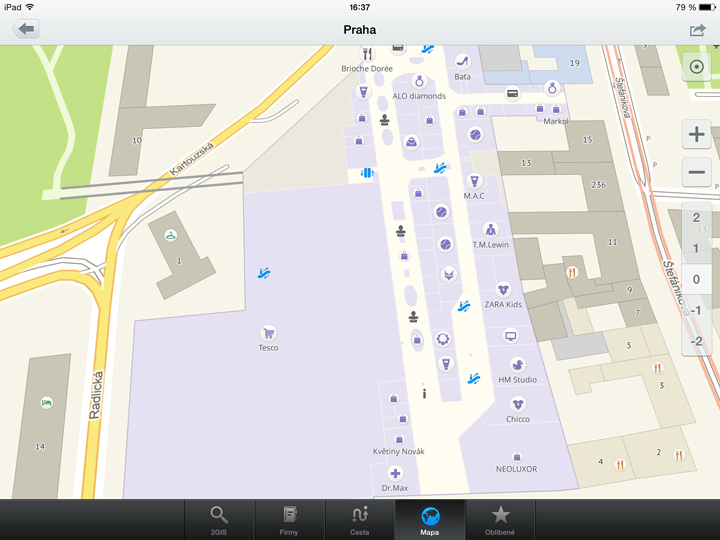Tap the Brioche Dorée restaurant icon

click(367, 54)
